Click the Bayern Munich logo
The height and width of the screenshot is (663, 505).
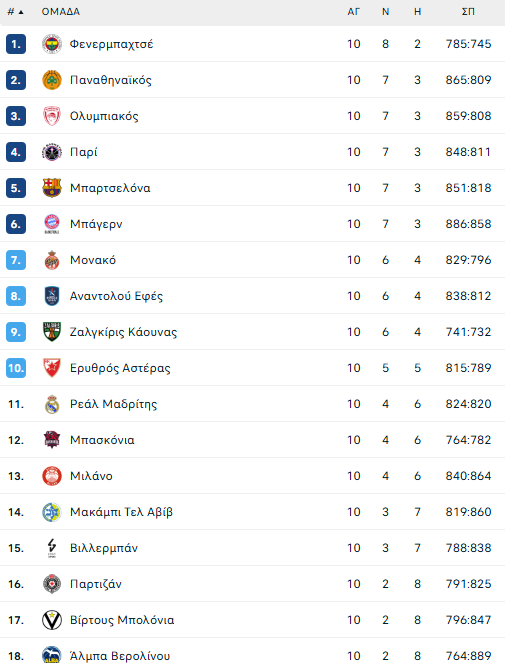click(52, 224)
